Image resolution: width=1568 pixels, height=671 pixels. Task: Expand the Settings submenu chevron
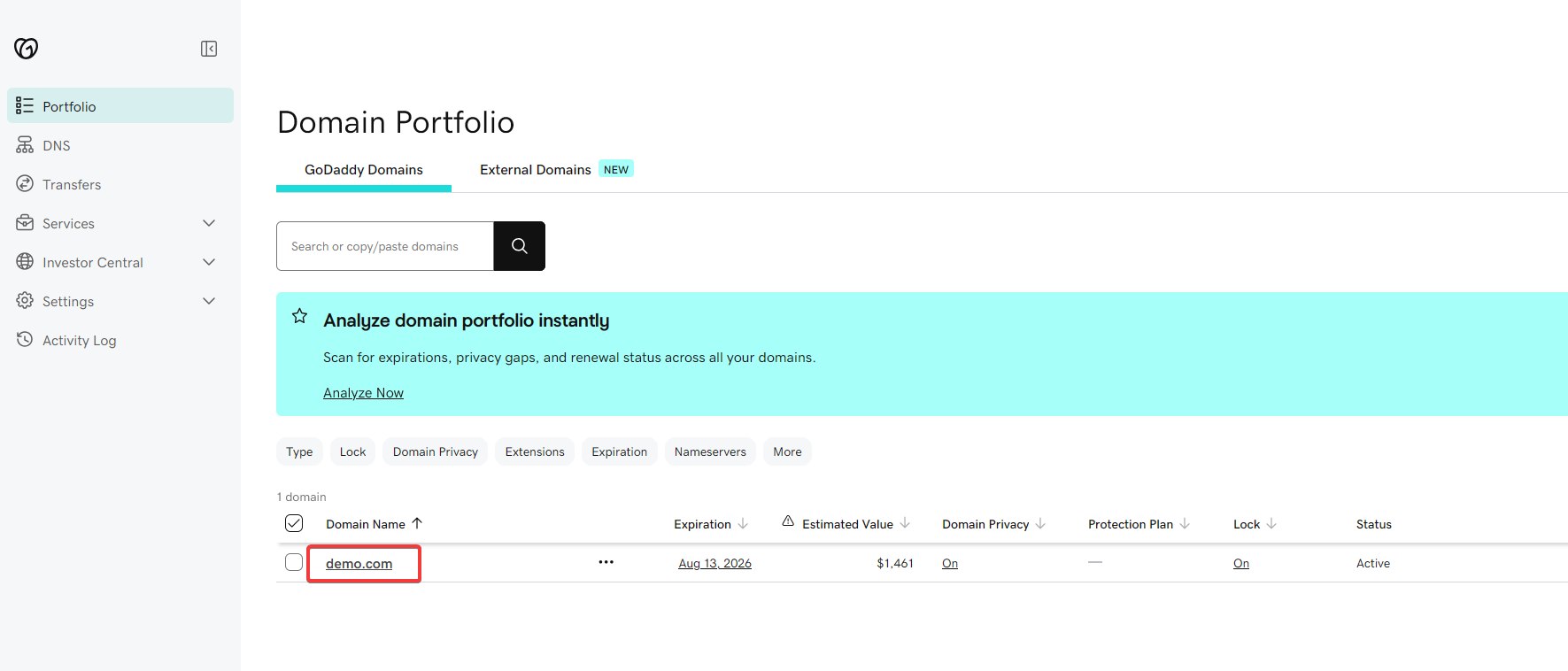[209, 301]
